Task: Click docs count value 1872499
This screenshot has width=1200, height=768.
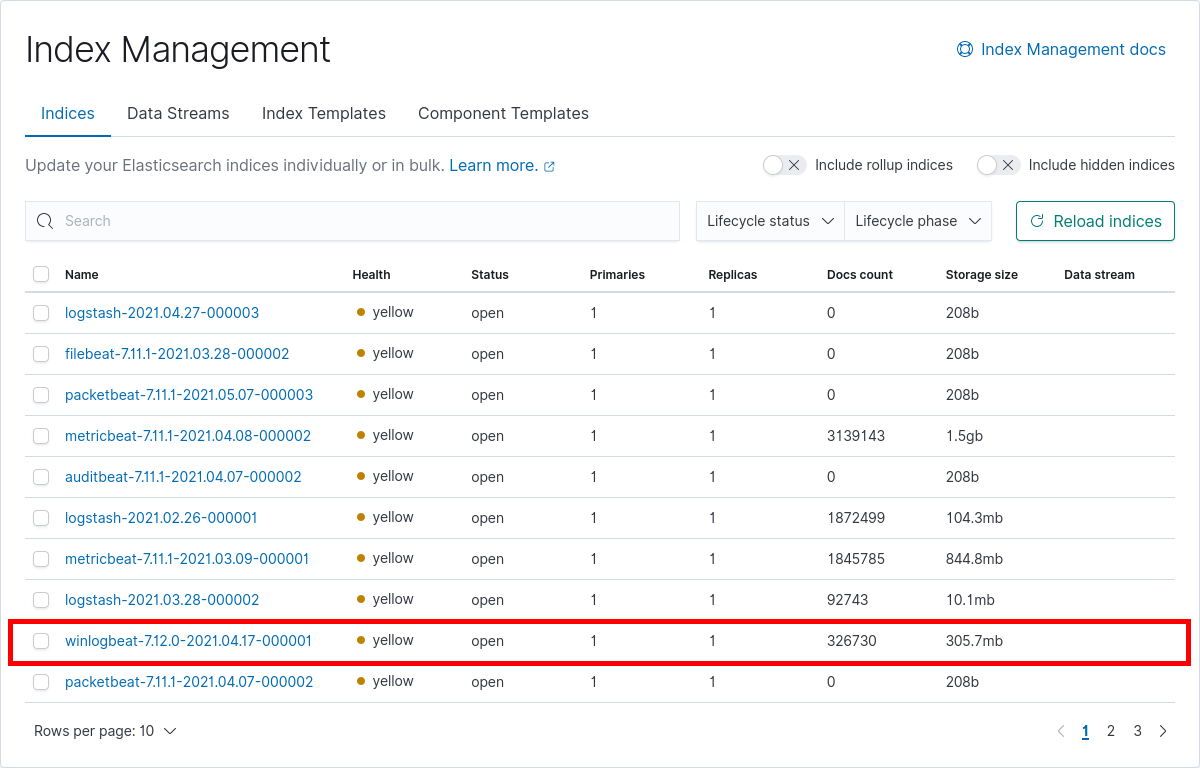Action: [x=856, y=518]
